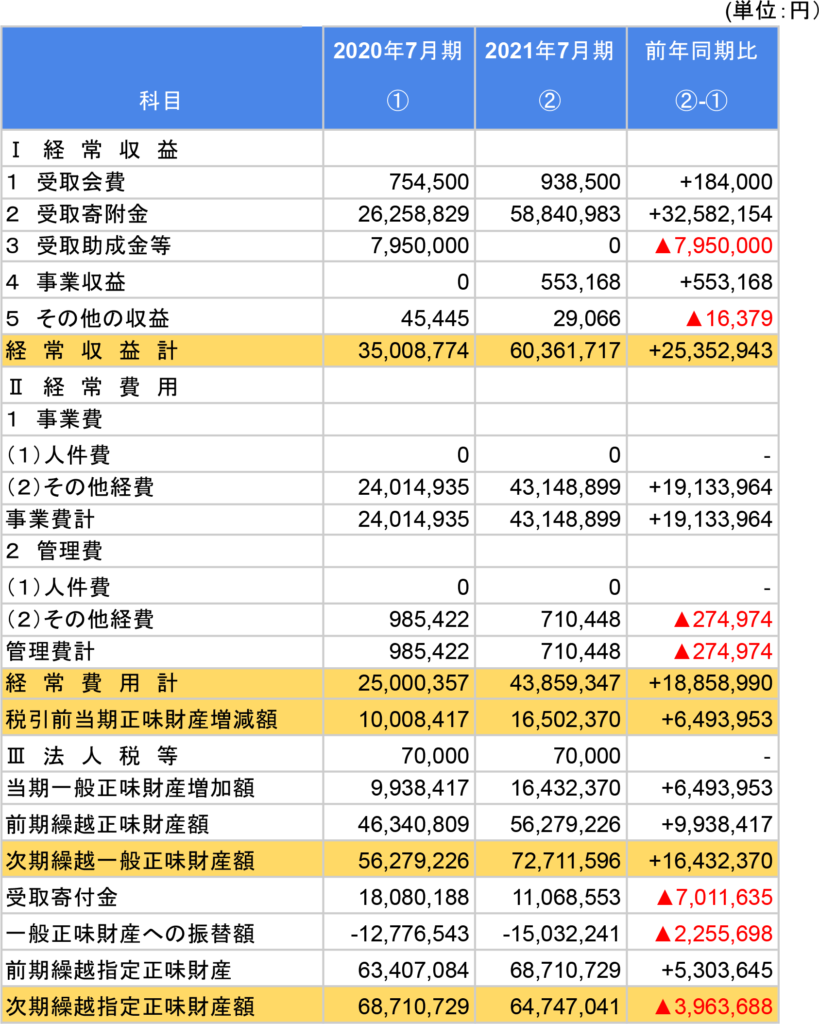
Task: Click the 事業収益 row label
Action: (81, 281)
